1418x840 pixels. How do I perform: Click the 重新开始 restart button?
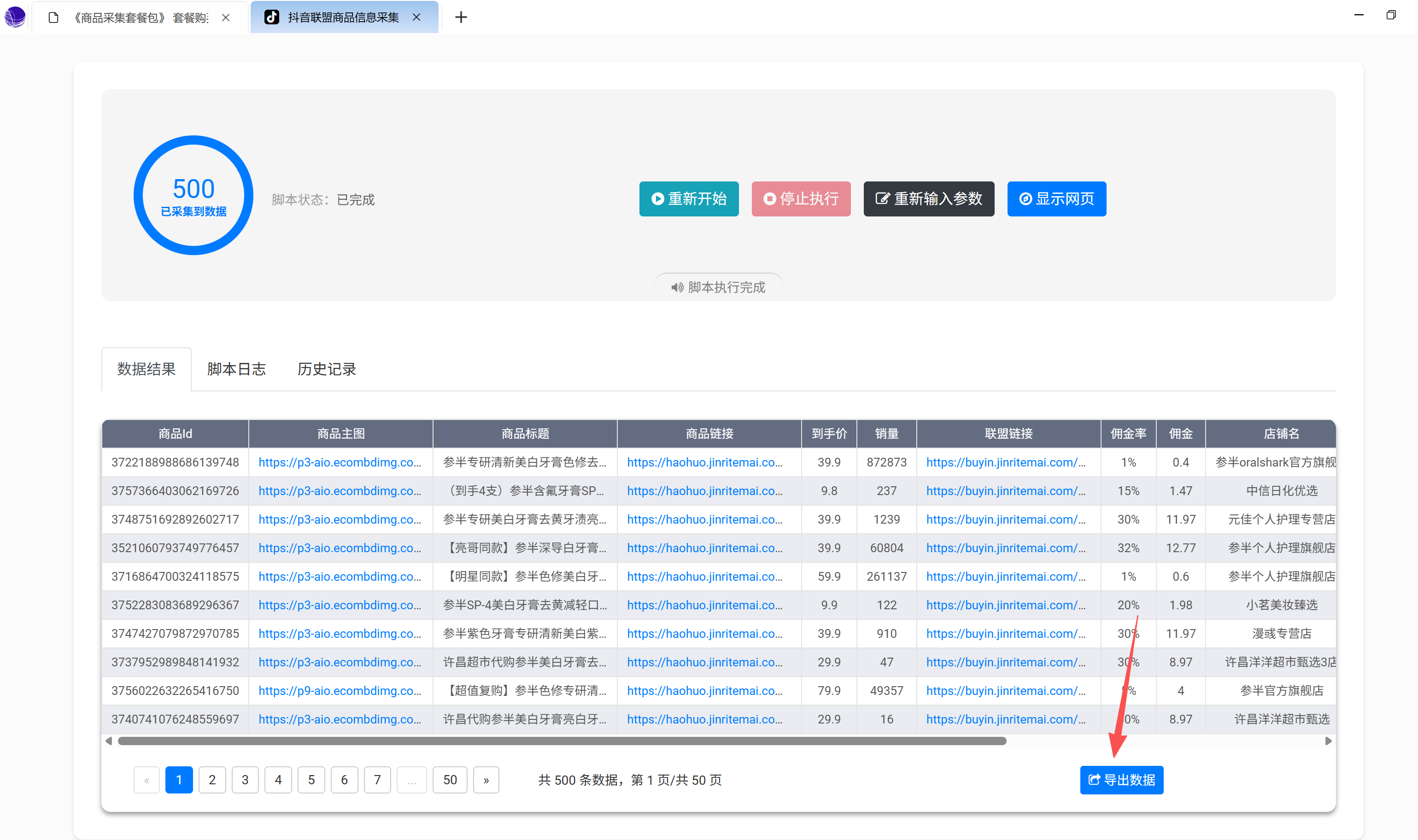pos(689,198)
